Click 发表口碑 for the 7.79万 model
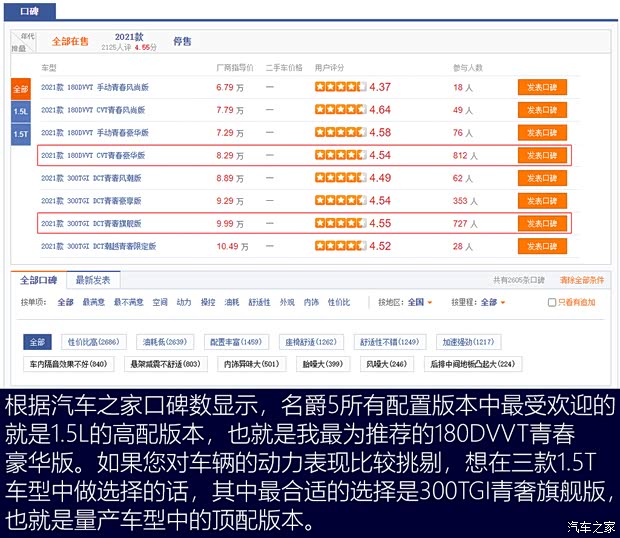Viewport: 620px width, 538px height. (542, 110)
